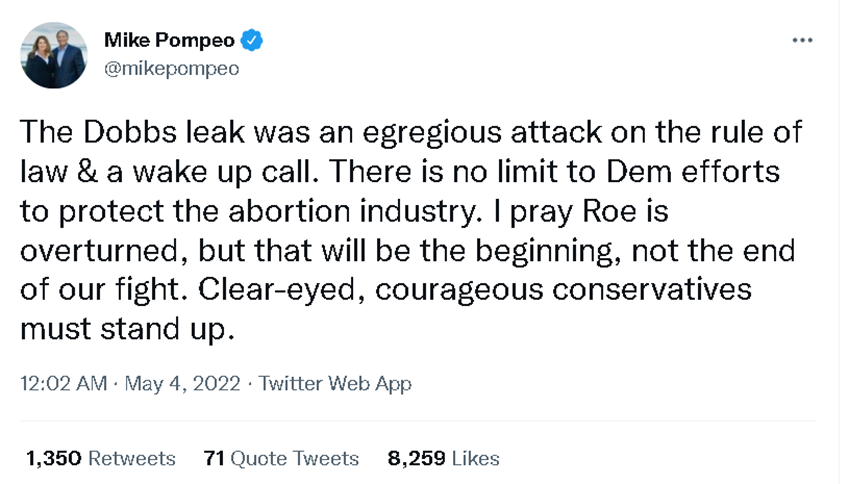View the 71 Quote Tweets
The height and width of the screenshot is (484, 849).
[x=280, y=458]
